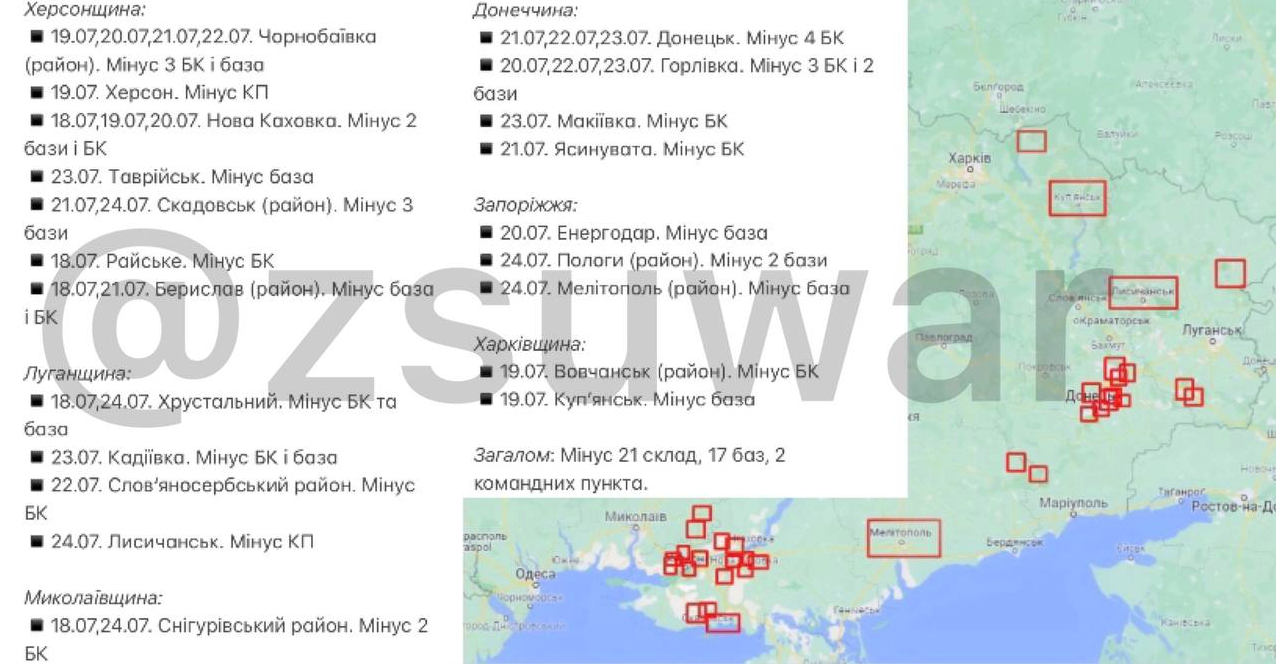The image size is (1276, 664).
Task: Click the '24.07. Лисичанськ. Мінус КП' entry
Action: 171,541
